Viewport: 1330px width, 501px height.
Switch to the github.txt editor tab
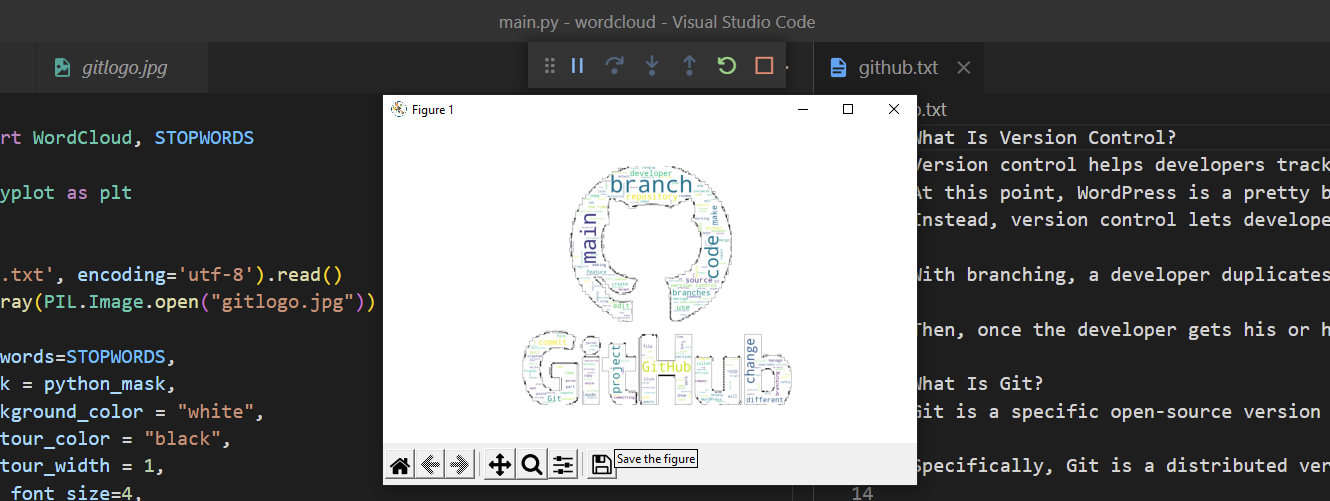[x=899, y=68]
